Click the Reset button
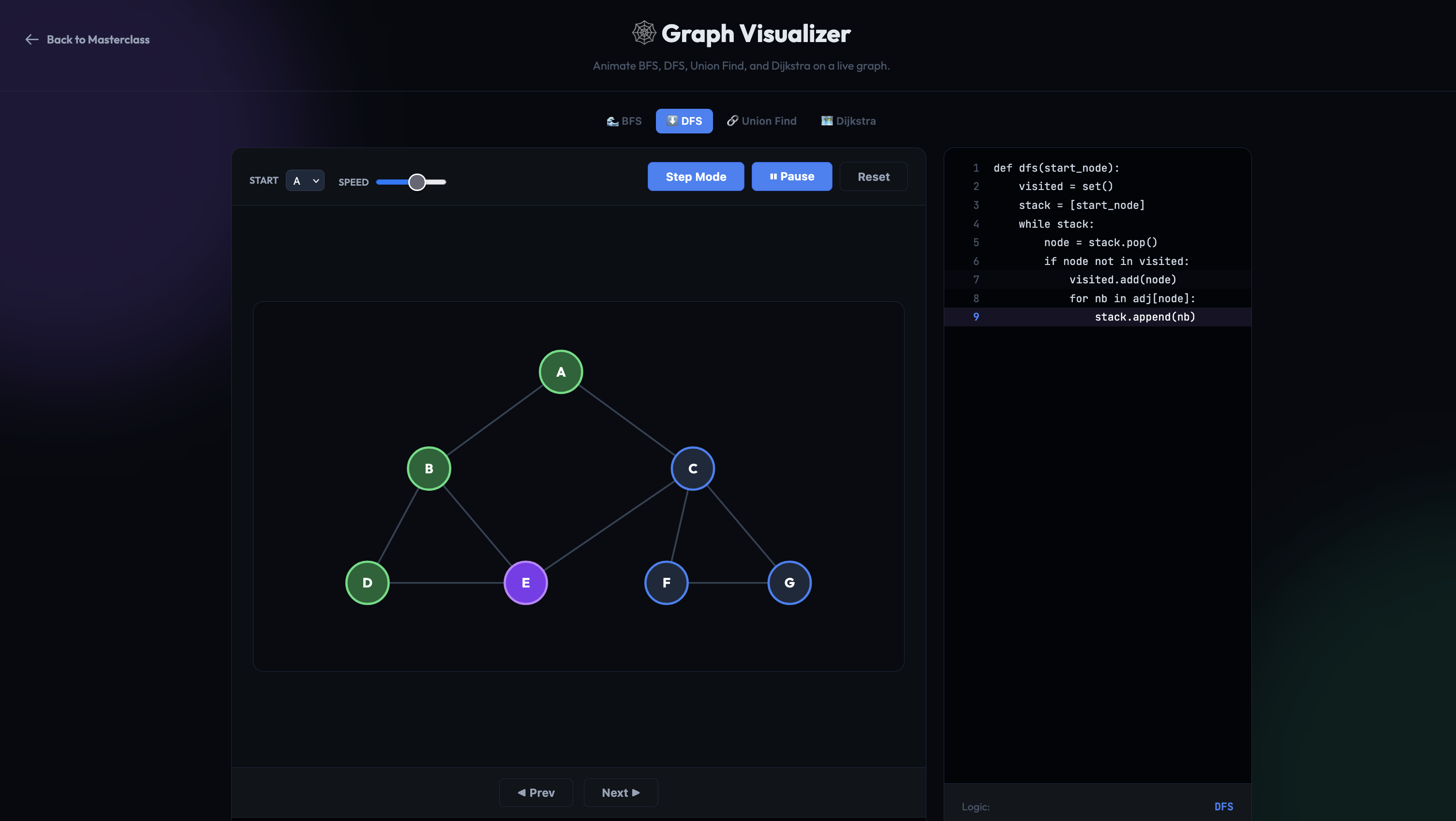1456x821 pixels. pyautogui.click(x=874, y=177)
